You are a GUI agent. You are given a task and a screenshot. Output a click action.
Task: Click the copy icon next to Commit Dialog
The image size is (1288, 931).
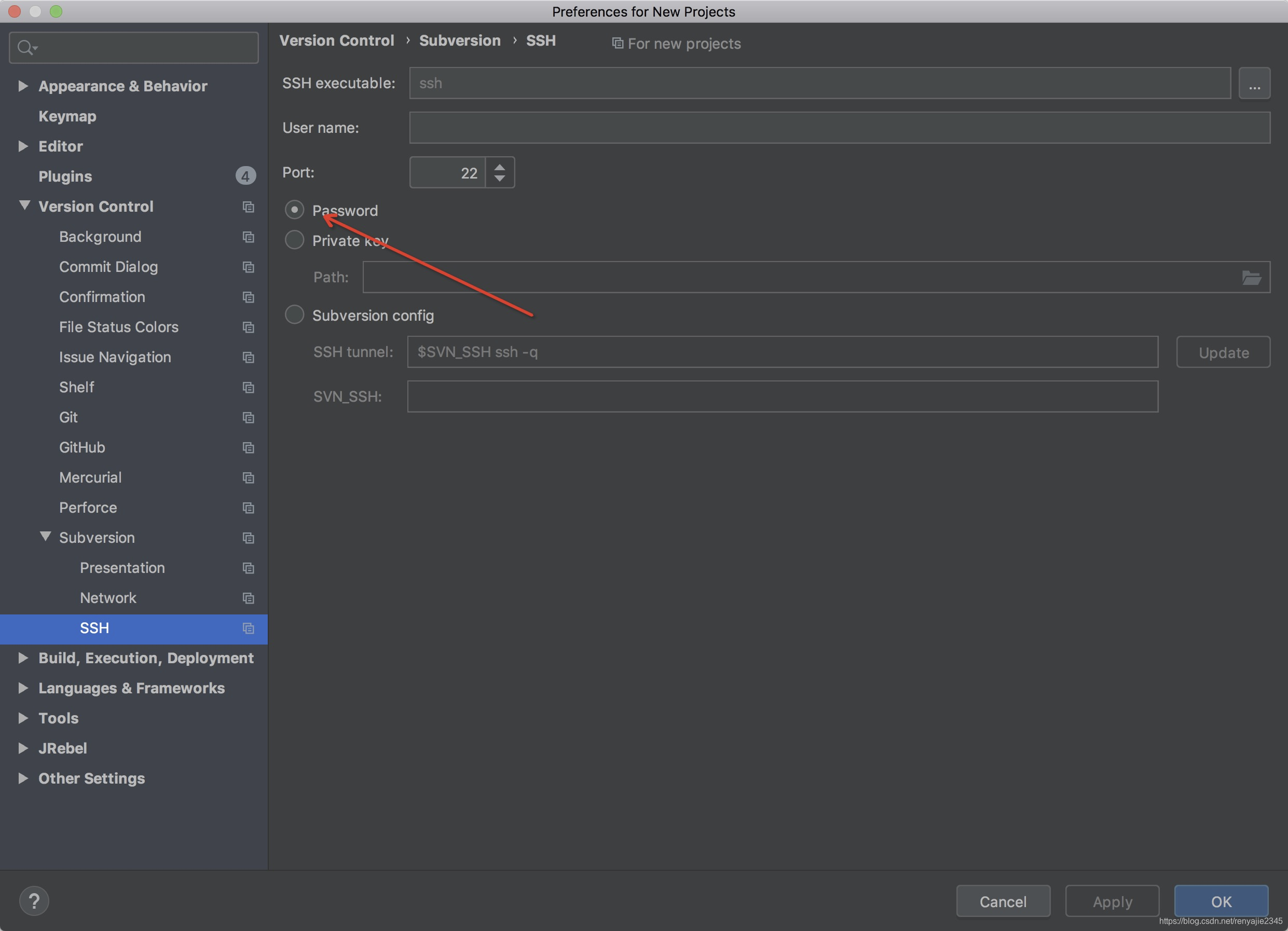[248, 267]
